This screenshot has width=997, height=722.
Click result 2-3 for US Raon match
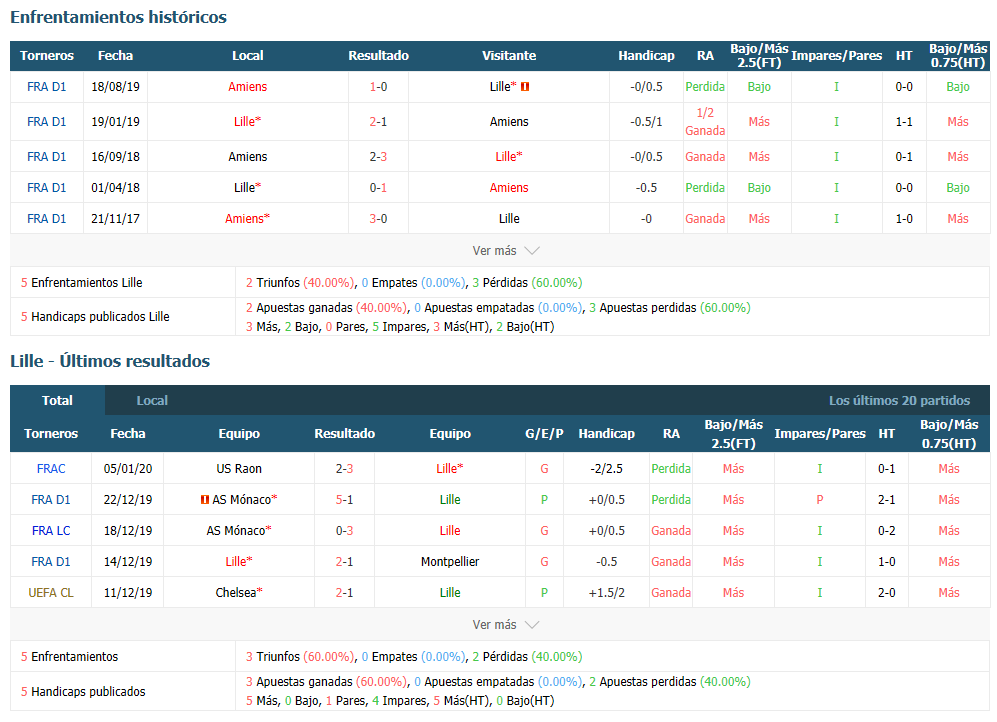(x=345, y=468)
